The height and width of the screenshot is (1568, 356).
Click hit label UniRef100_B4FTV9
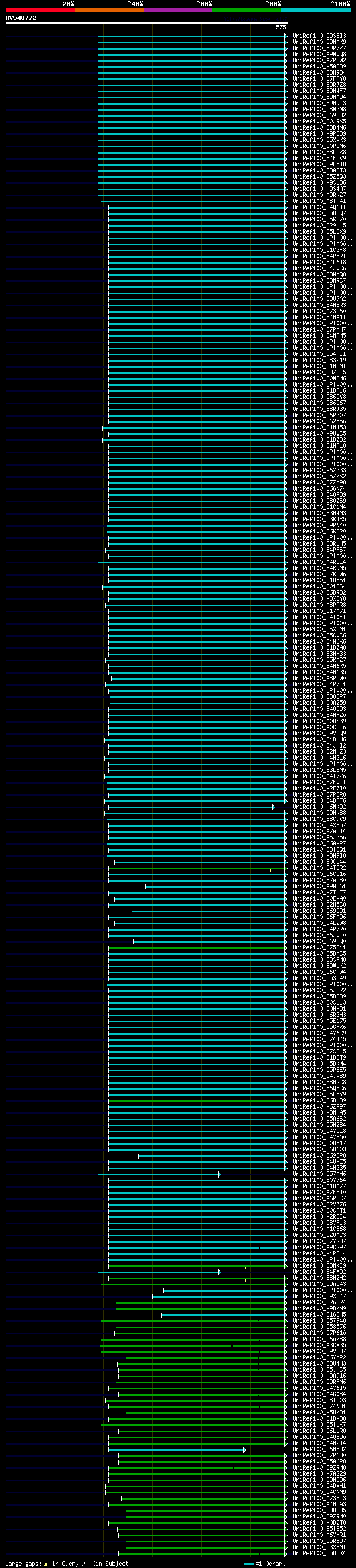[x=319, y=159]
